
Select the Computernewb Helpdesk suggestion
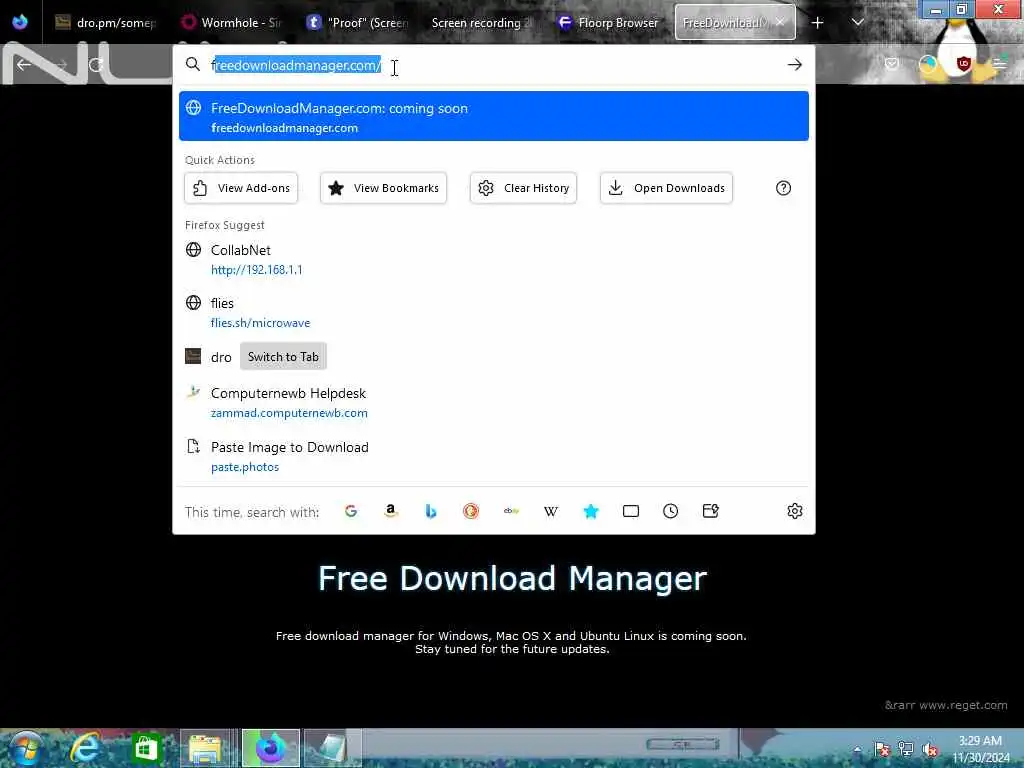click(x=494, y=402)
